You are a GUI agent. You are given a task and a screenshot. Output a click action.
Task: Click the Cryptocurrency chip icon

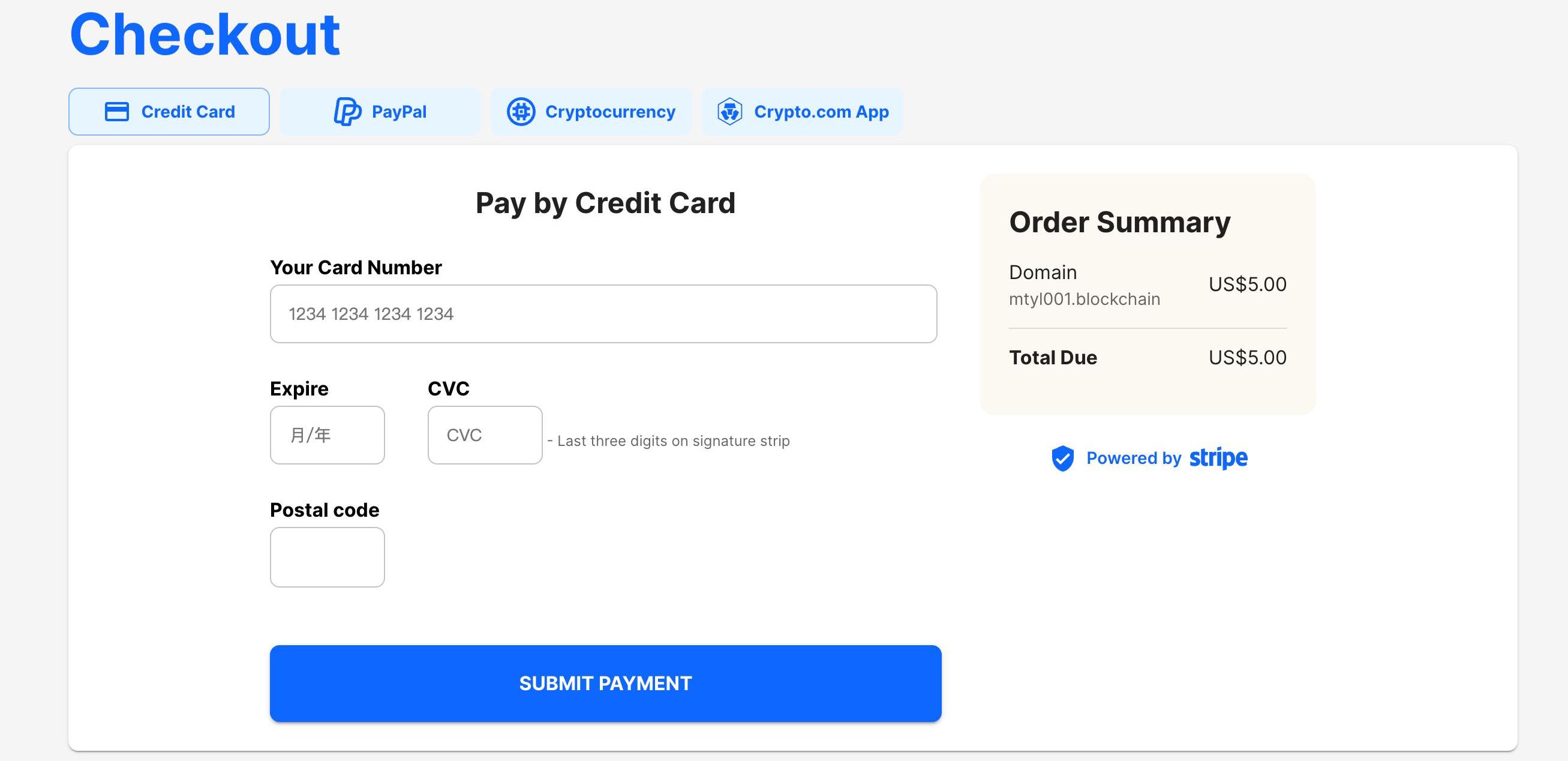(x=521, y=112)
